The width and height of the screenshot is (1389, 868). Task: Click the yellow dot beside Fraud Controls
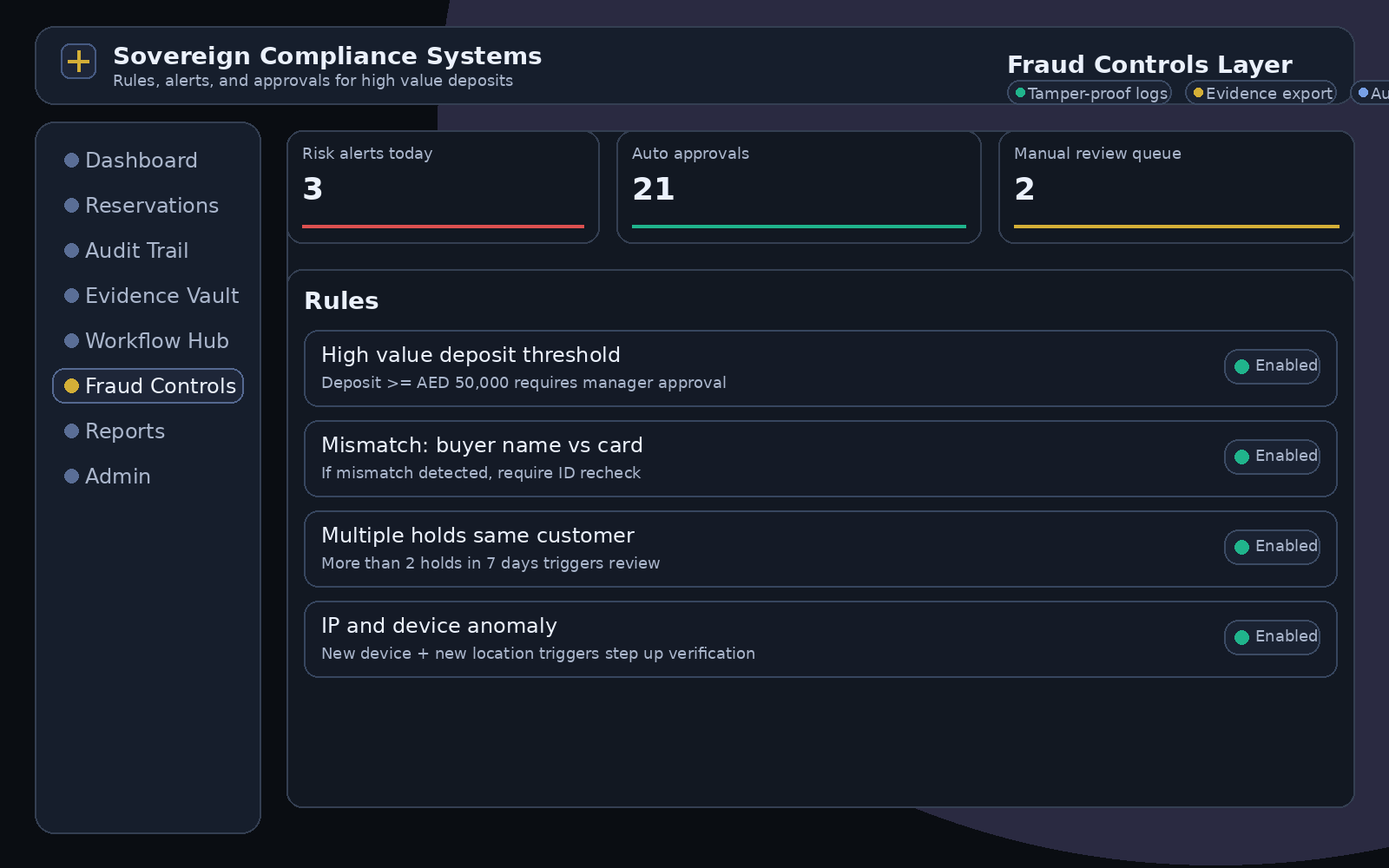click(71, 385)
